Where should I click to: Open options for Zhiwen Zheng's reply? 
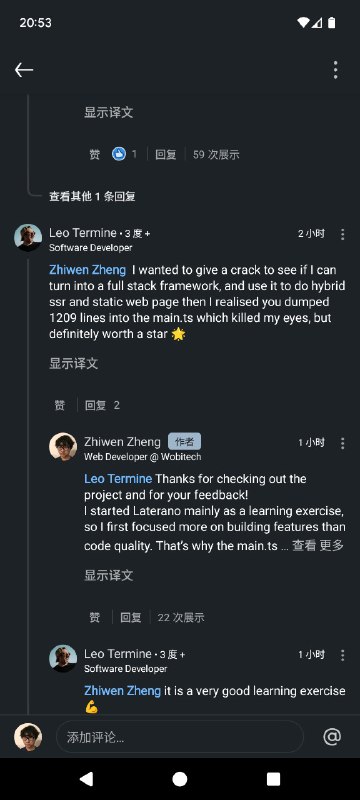tap(343, 443)
